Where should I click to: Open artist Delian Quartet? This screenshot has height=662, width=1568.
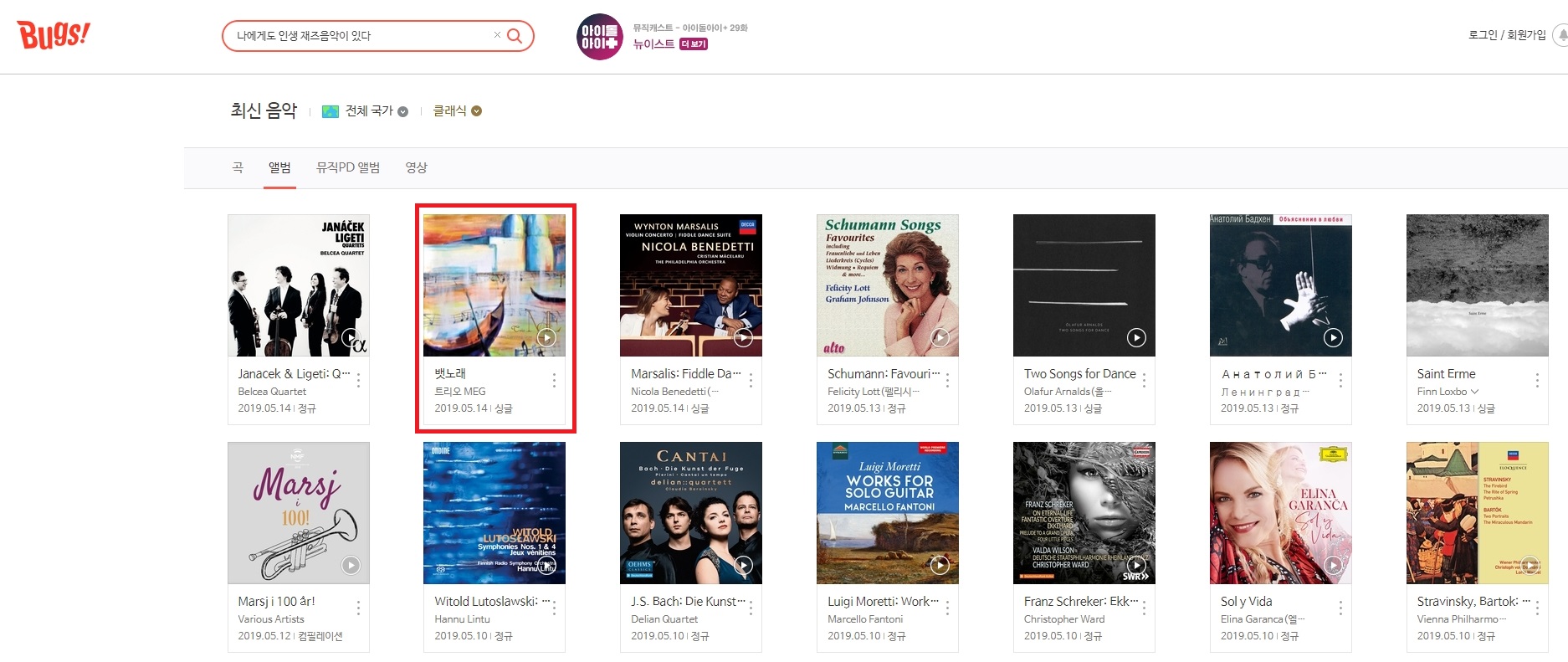tap(664, 619)
